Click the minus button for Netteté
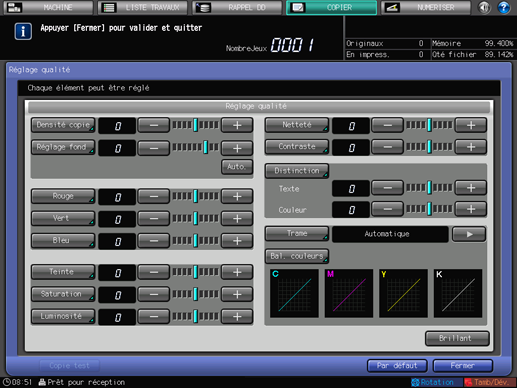The height and width of the screenshot is (388, 517). (x=387, y=126)
